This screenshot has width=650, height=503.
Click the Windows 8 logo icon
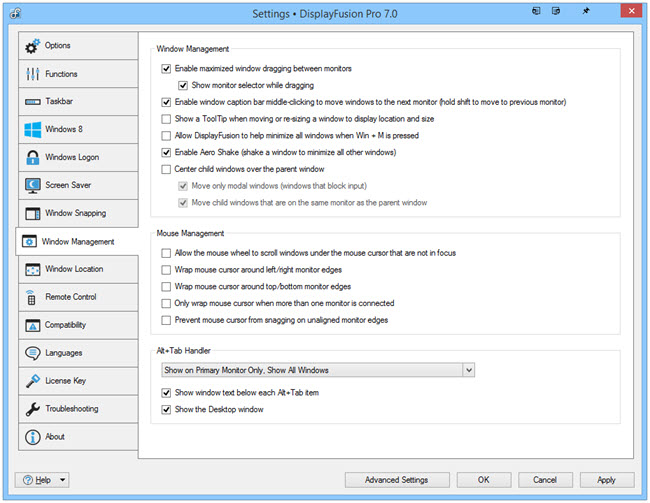32,129
